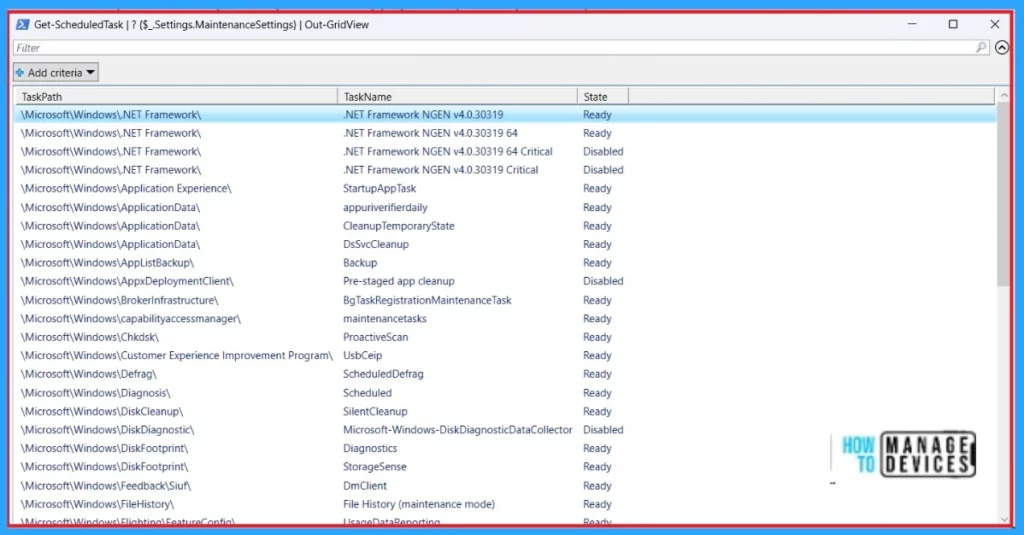Minimize the Out-GridView window
Viewport: 1024px width, 535px height.
point(912,24)
